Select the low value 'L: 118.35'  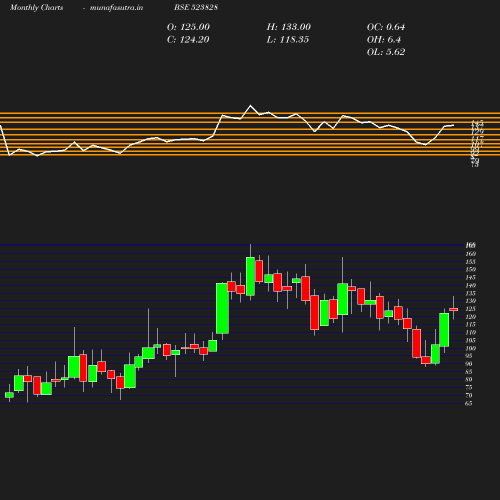(x=288, y=40)
